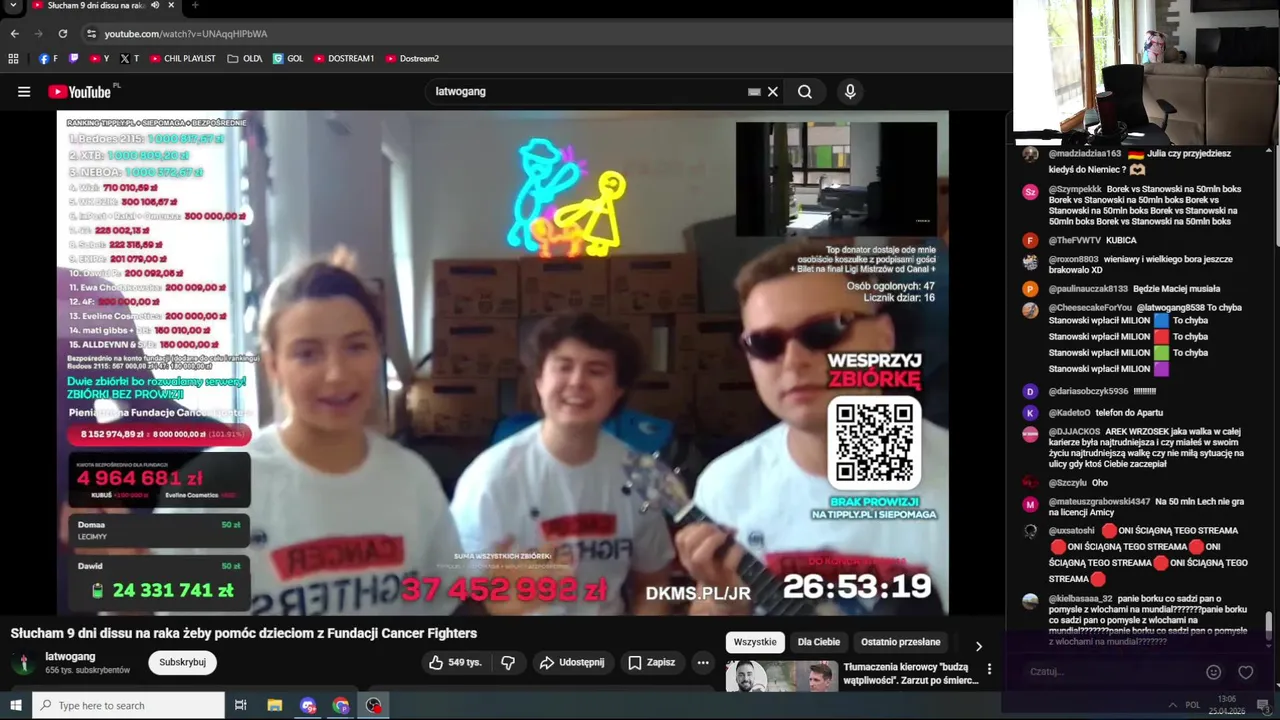Viewport: 1280px width, 720px height.
Task: Open the latwogang channel avatar
Action: pyautogui.click(x=22, y=663)
